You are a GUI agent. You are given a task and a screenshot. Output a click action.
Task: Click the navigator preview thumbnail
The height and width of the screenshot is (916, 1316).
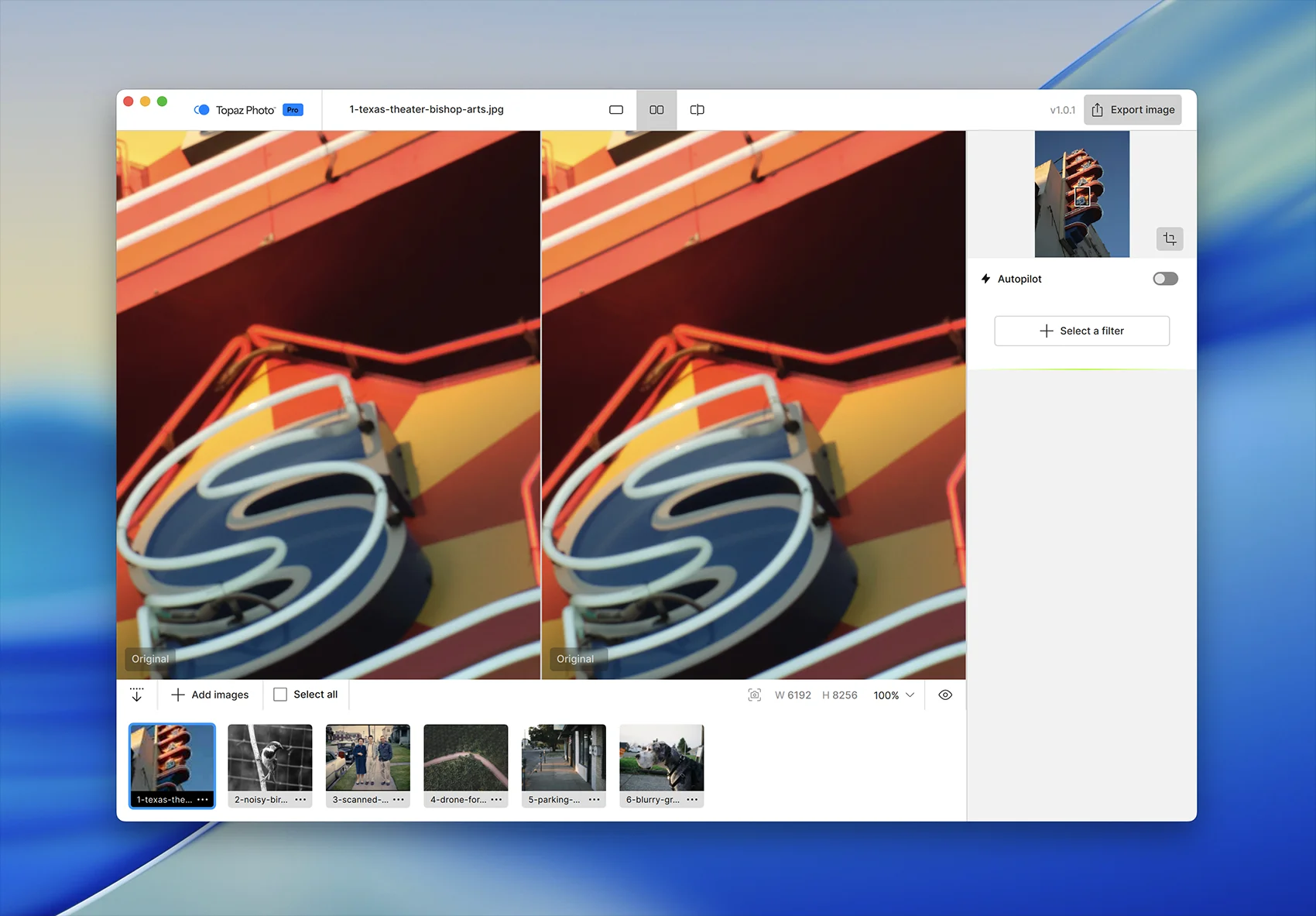pos(1081,194)
